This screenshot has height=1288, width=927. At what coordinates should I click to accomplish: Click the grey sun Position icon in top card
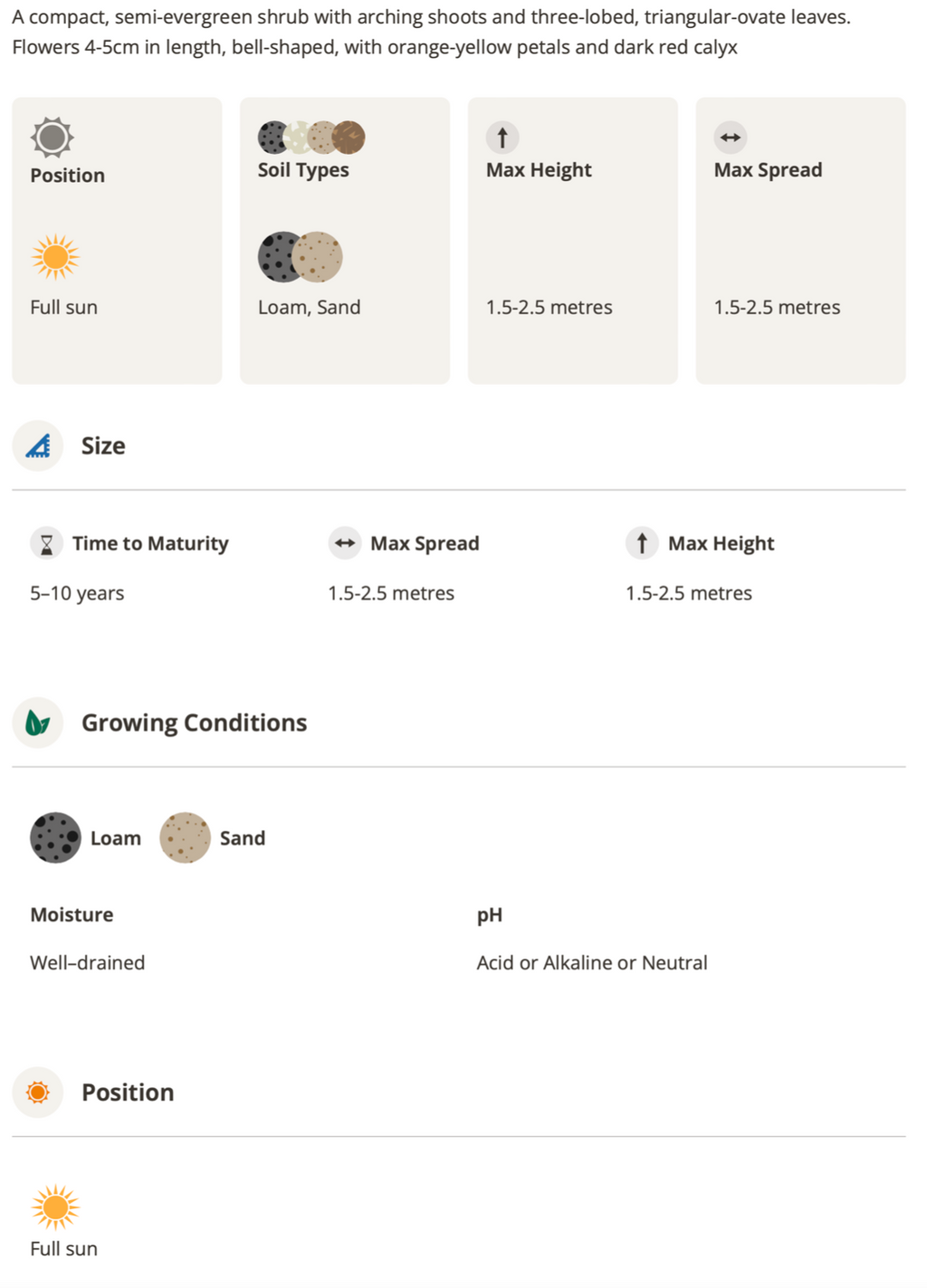pyautogui.click(x=52, y=138)
